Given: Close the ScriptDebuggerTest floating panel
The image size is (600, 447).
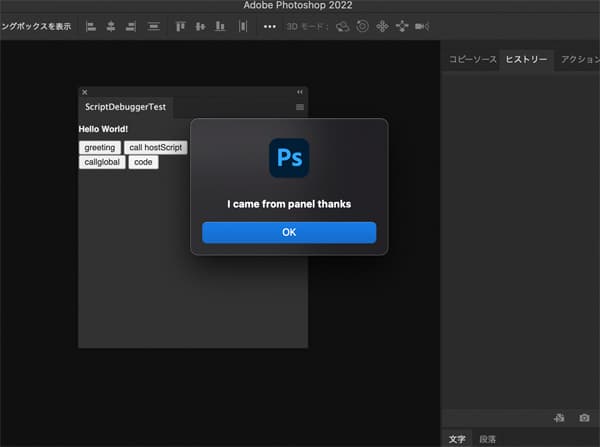Looking at the screenshot, I should point(84,92).
